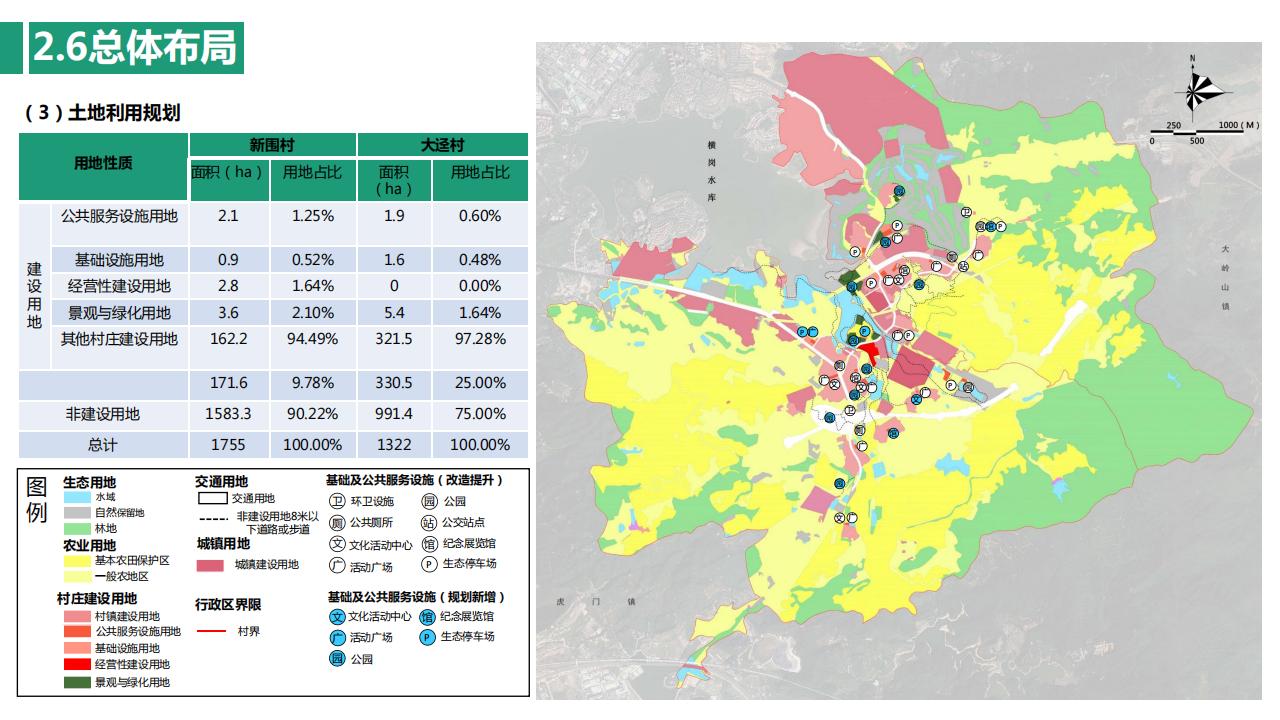Pick the 公共服务设施用地 legend swatch
The width and height of the screenshot is (1280, 720).
[x=76, y=632]
